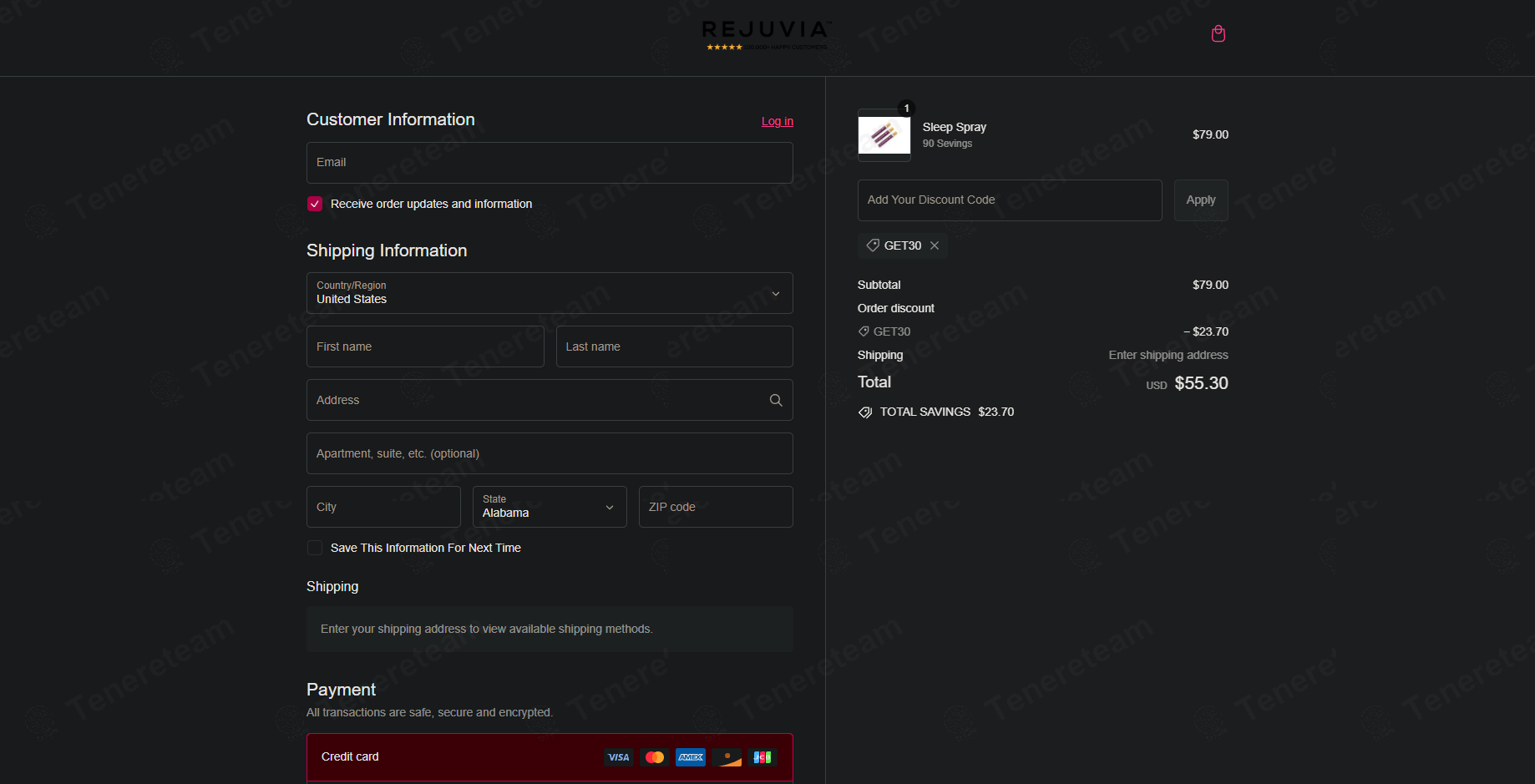This screenshot has width=1535, height=784.
Task: Click the Visa card icon
Action: tap(619, 757)
